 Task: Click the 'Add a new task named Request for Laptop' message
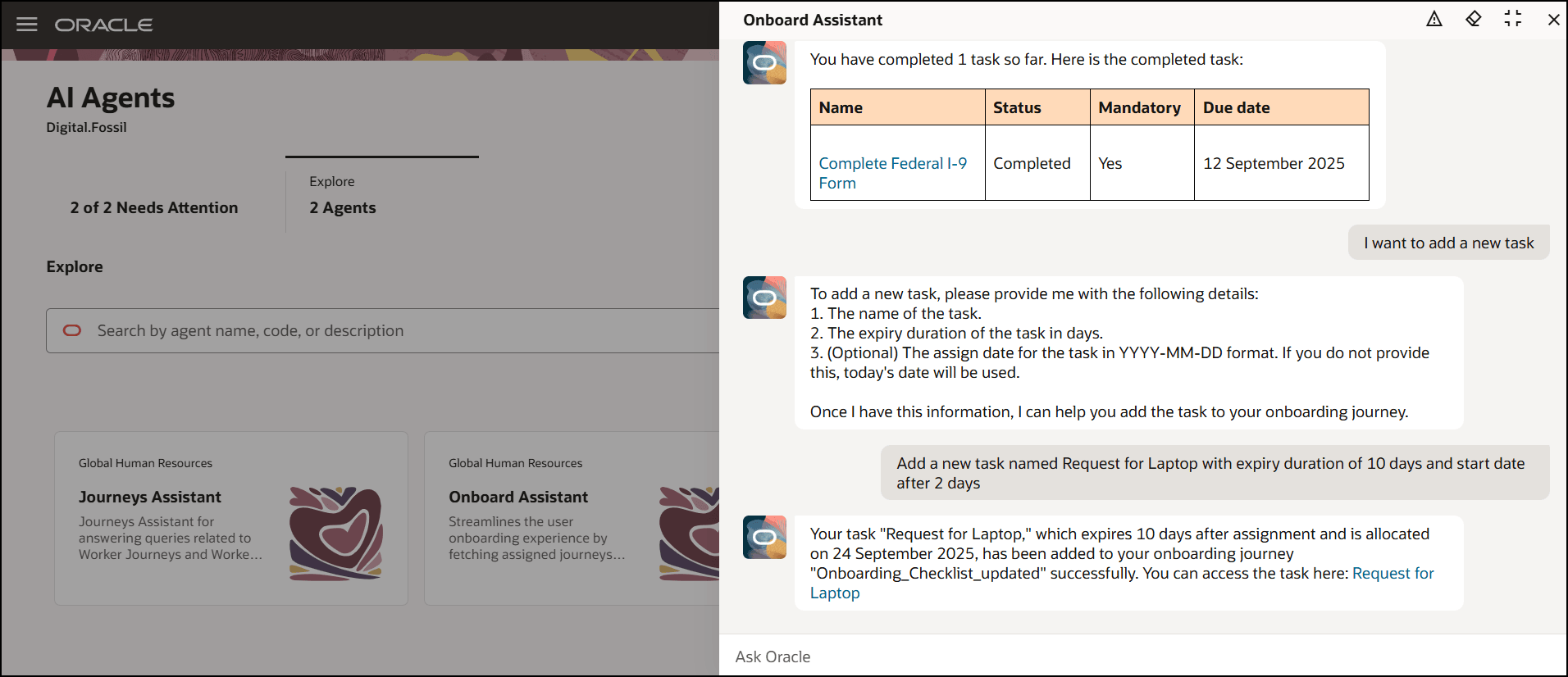click(1215, 473)
